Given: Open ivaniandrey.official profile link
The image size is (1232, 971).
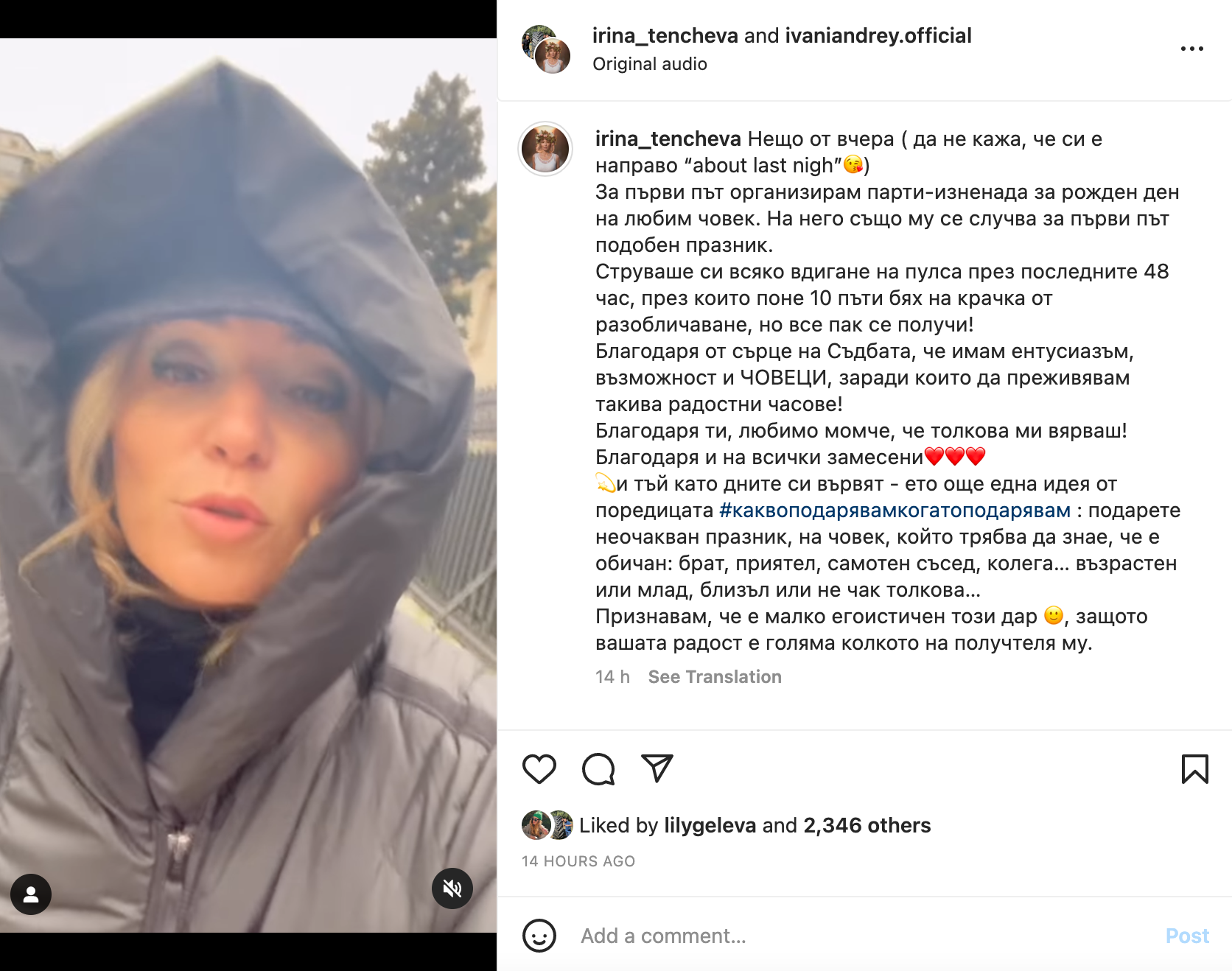Looking at the screenshot, I should coord(878,35).
